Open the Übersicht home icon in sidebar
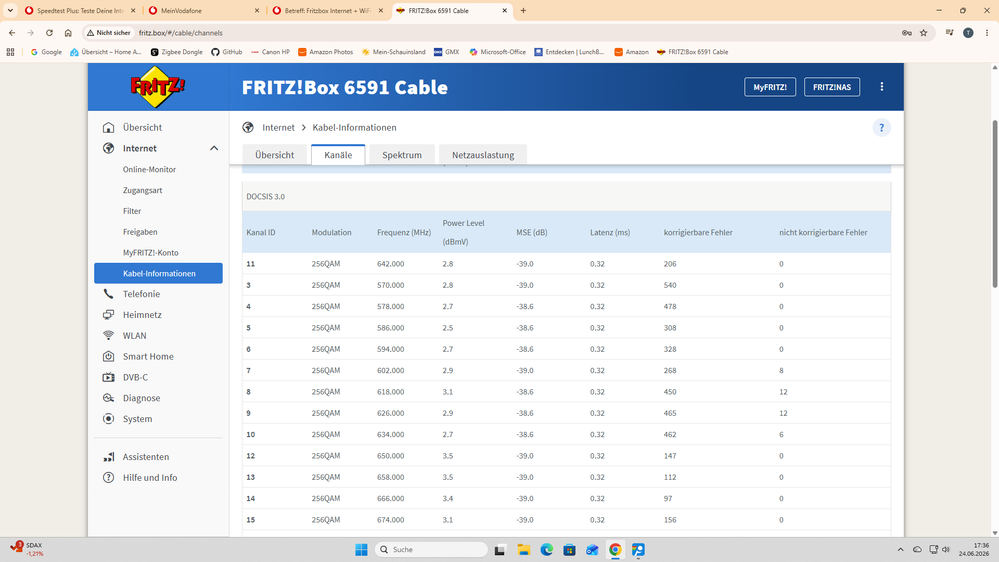This screenshot has width=999, height=562. pos(109,127)
